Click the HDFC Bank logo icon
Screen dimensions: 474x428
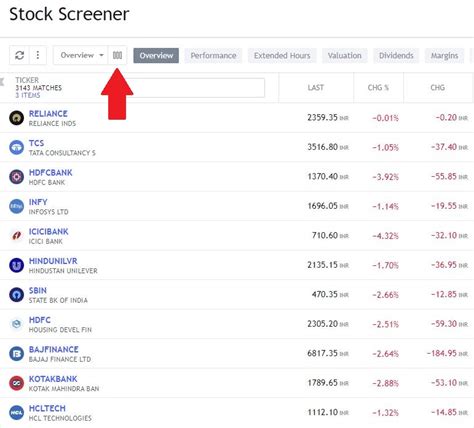click(16, 177)
